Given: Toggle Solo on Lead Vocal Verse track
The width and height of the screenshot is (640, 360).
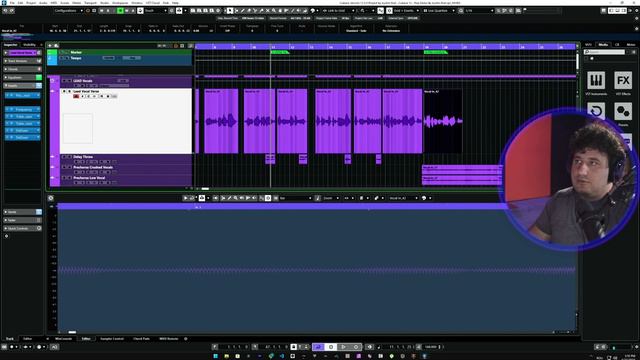Looking at the screenshot, I should 69,91.
